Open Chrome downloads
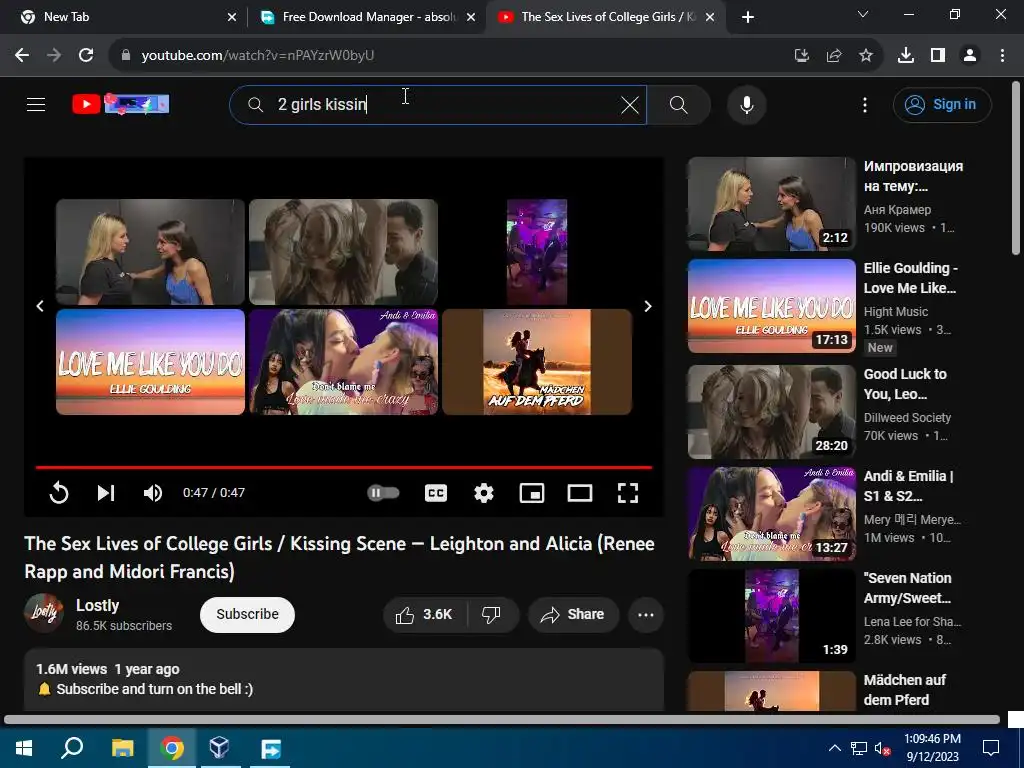This screenshot has width=1024, height=768. point(906,56)
